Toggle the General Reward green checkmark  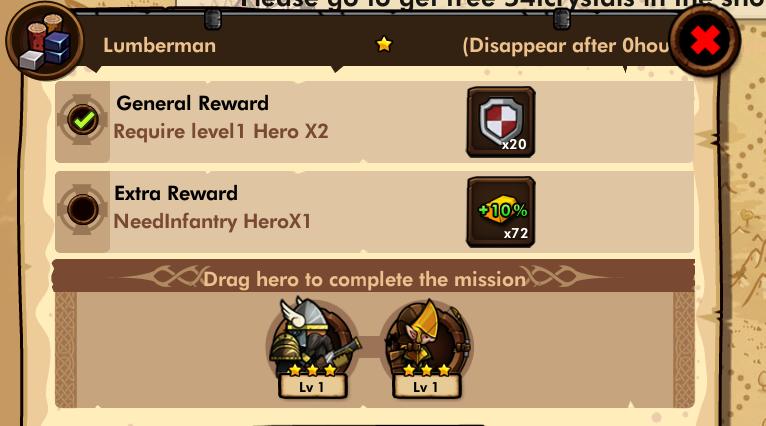(83, 120)
